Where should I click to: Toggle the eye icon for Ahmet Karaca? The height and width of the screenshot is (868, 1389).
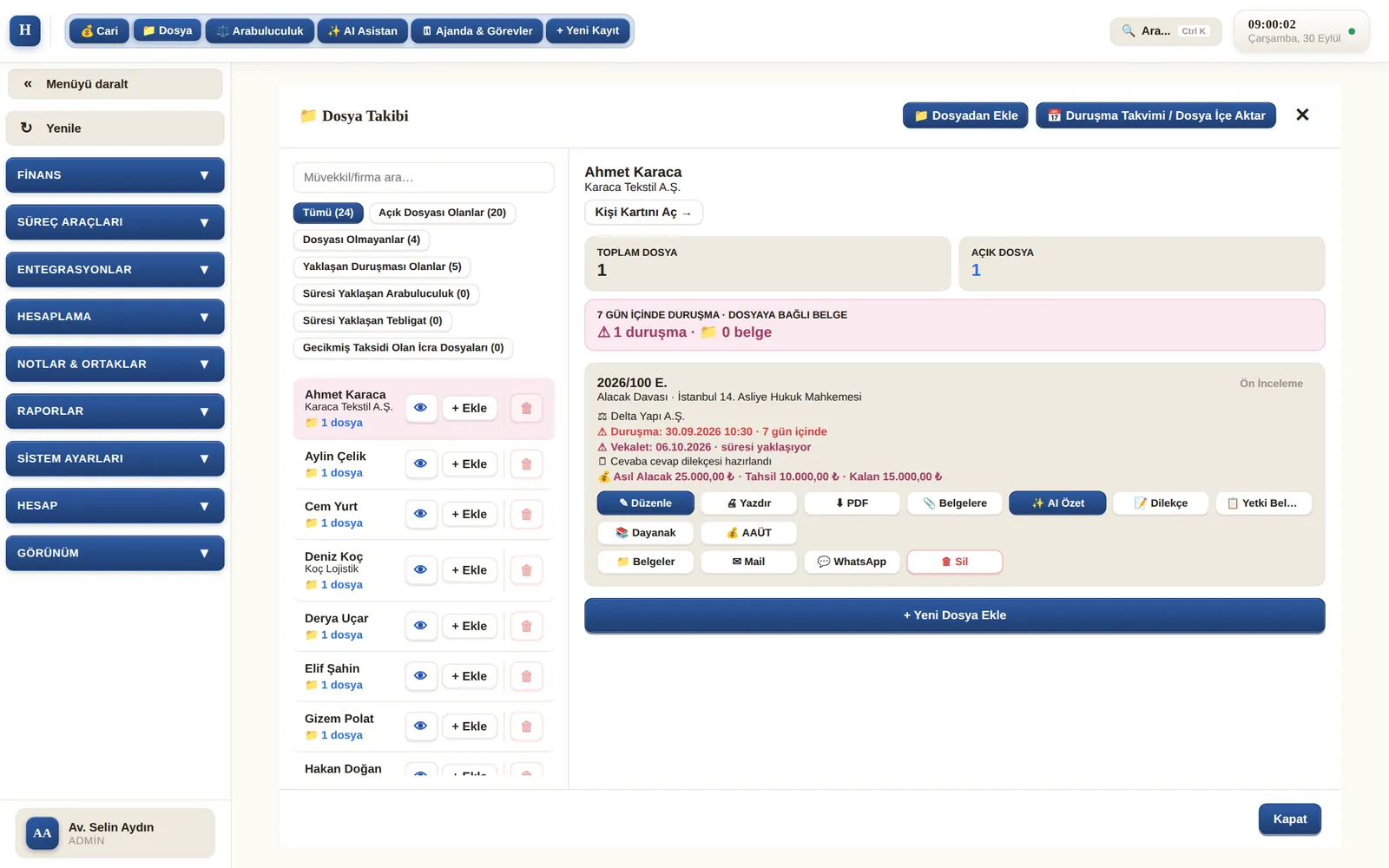click(x=421, y=408)
